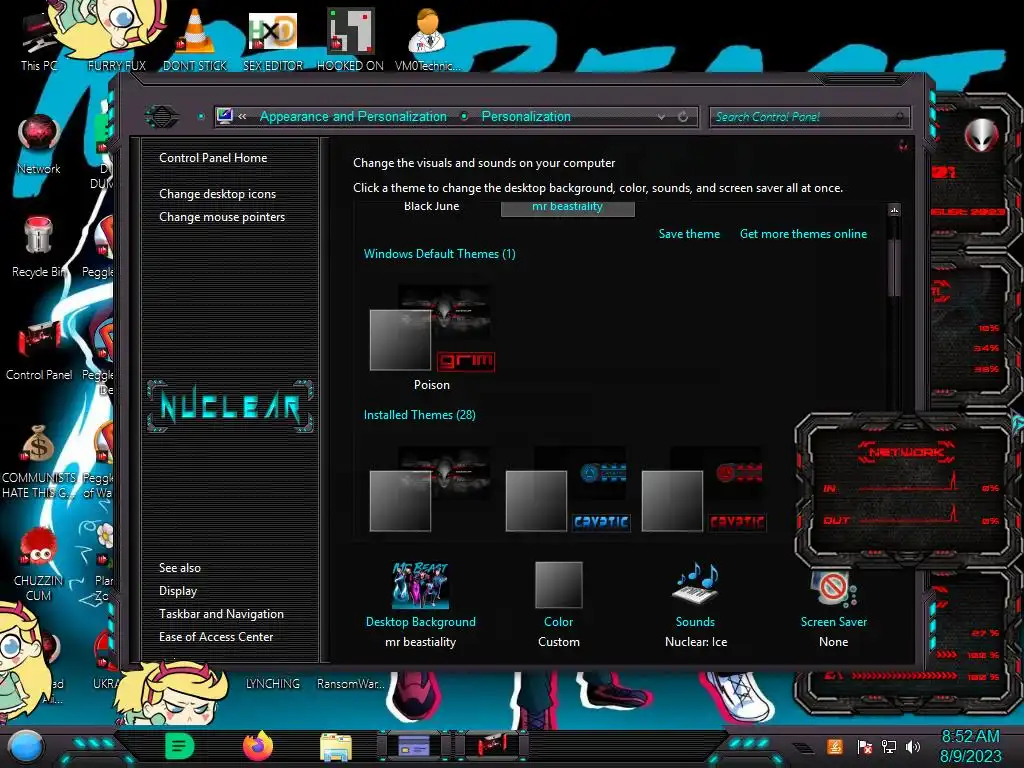
Task: Click the network tray icon
Action: coord(889,746)
